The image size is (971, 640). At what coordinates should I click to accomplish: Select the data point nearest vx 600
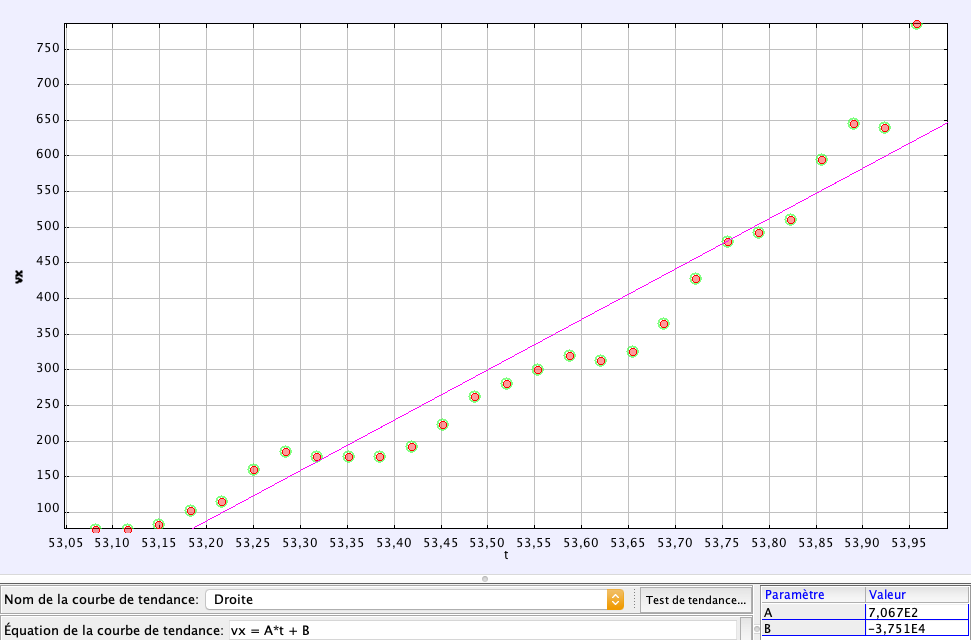[822, 160]
